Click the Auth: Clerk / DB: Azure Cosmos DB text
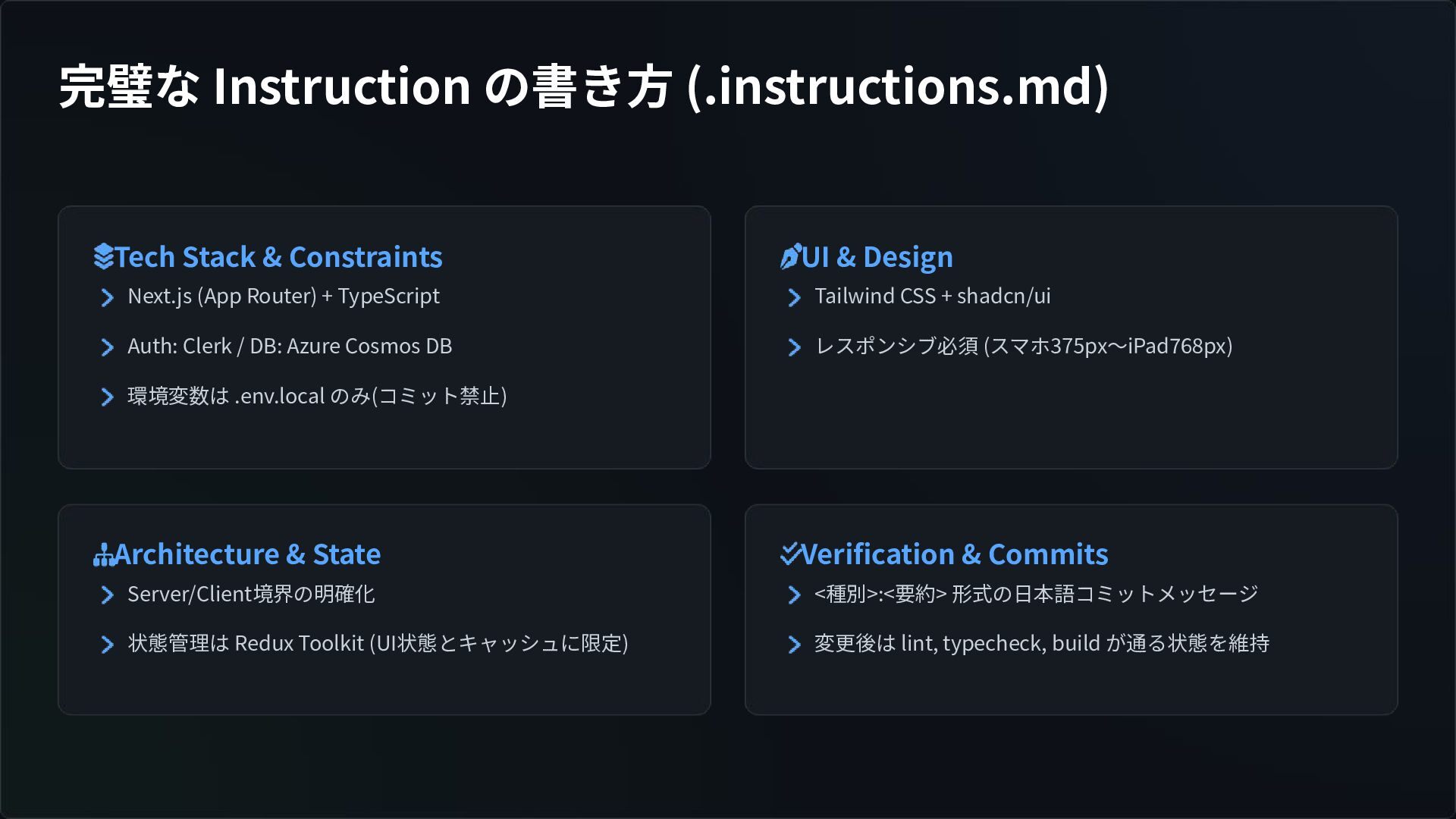 [290, 347]
